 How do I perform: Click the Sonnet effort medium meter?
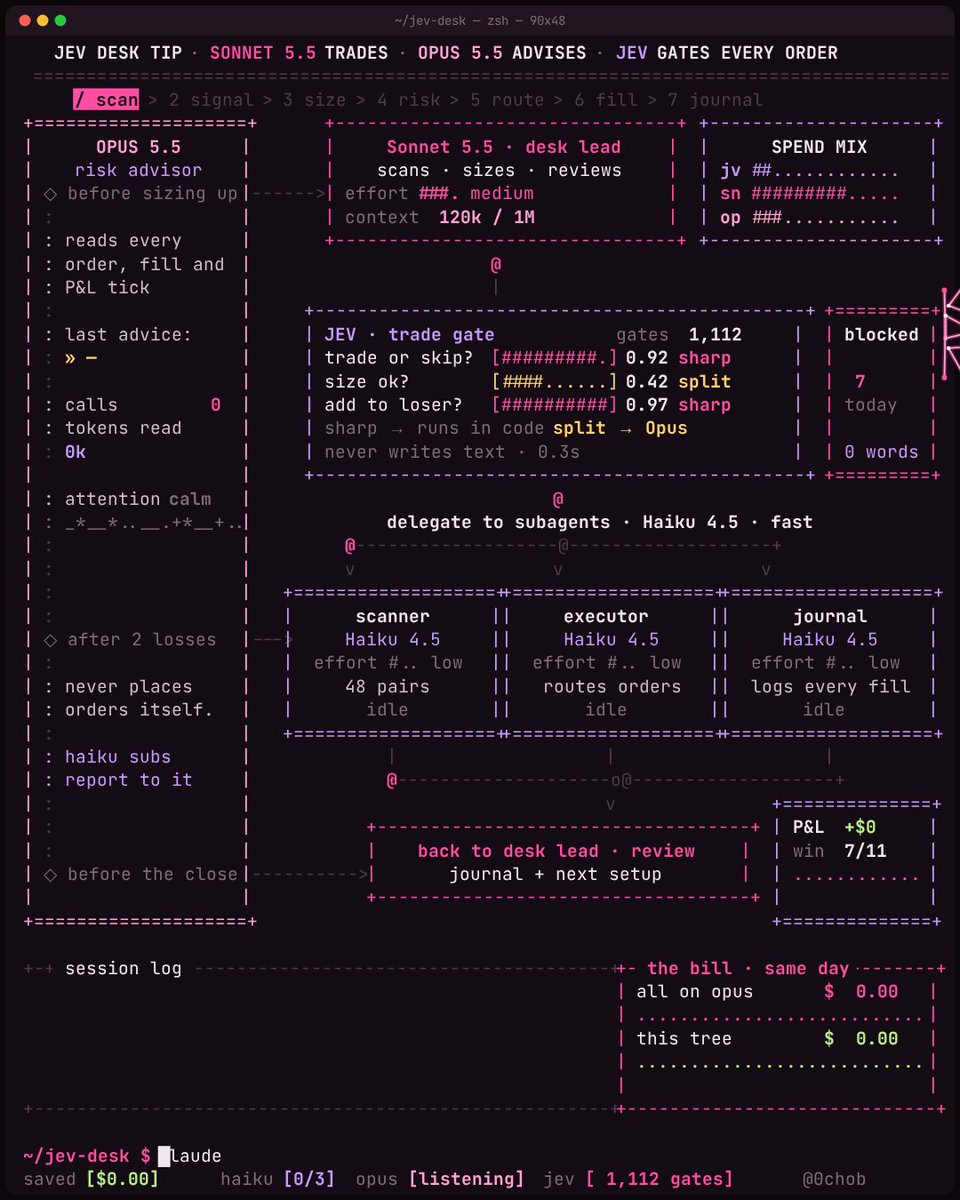click(x=439, y=194)
